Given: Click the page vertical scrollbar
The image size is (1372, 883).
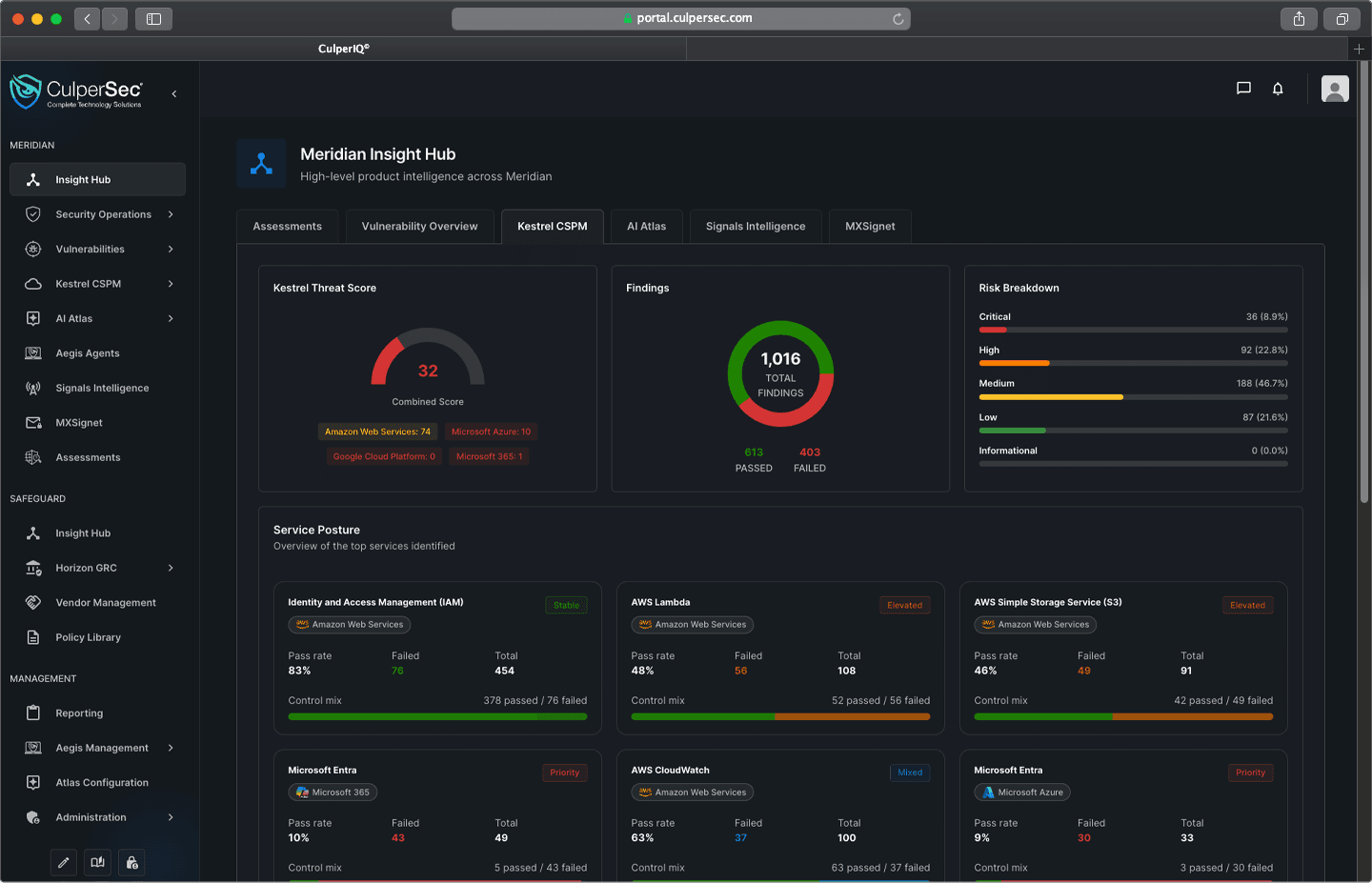Looking at the screenshot, I should tap(1364, 283).
